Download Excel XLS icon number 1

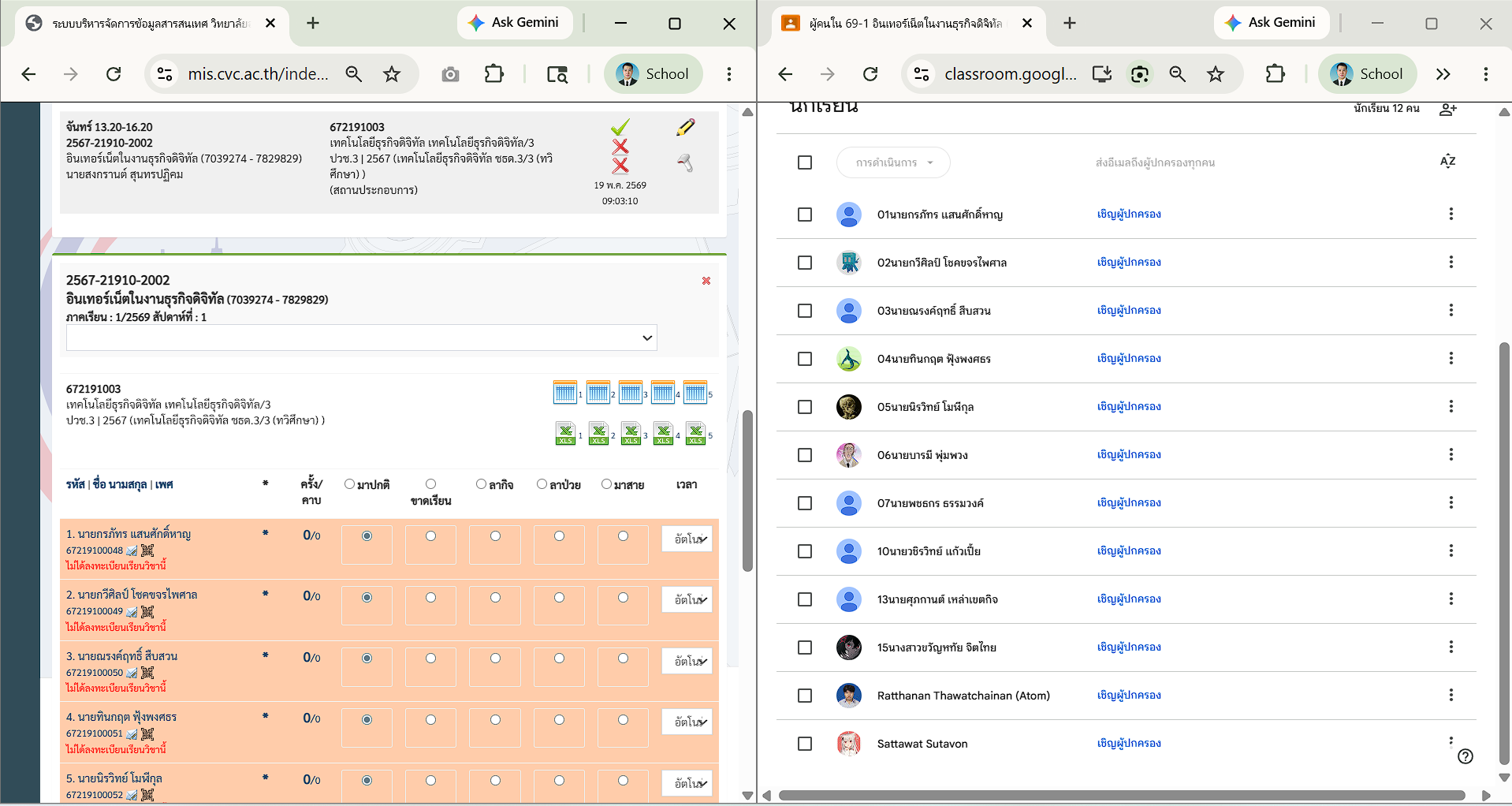(x=565, y=434)
